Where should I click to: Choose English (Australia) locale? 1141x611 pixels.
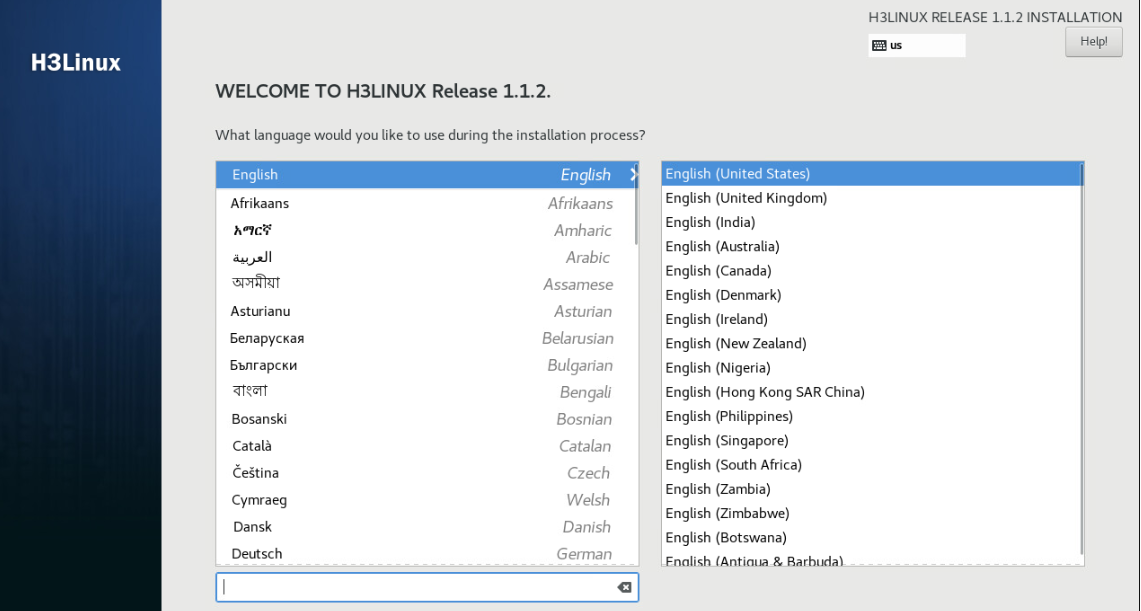[871, 246]
